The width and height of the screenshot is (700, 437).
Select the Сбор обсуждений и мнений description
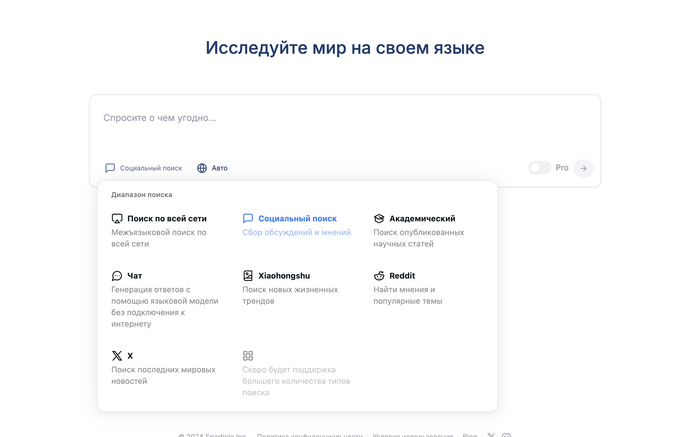[296, 232]
